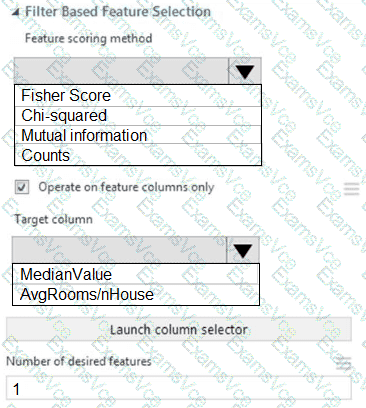366x408 pixels.
Task: Click the Filter Based Feature Selection title
Action: pyautogui.click(x=118, y=12)
